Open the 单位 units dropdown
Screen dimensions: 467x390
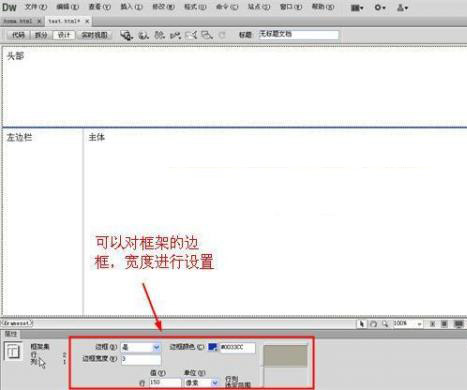click(202, 383)
